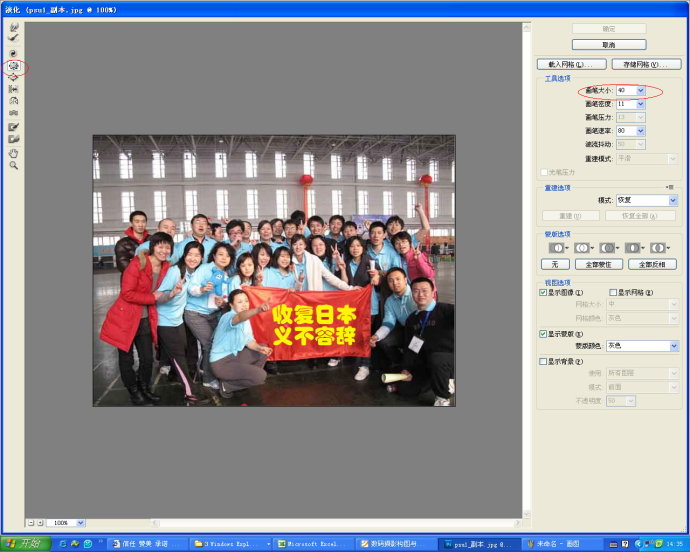Select the Hand tool in Liquify
The image size is (690, 552).
pyautogui.click(x=14, y=153)
